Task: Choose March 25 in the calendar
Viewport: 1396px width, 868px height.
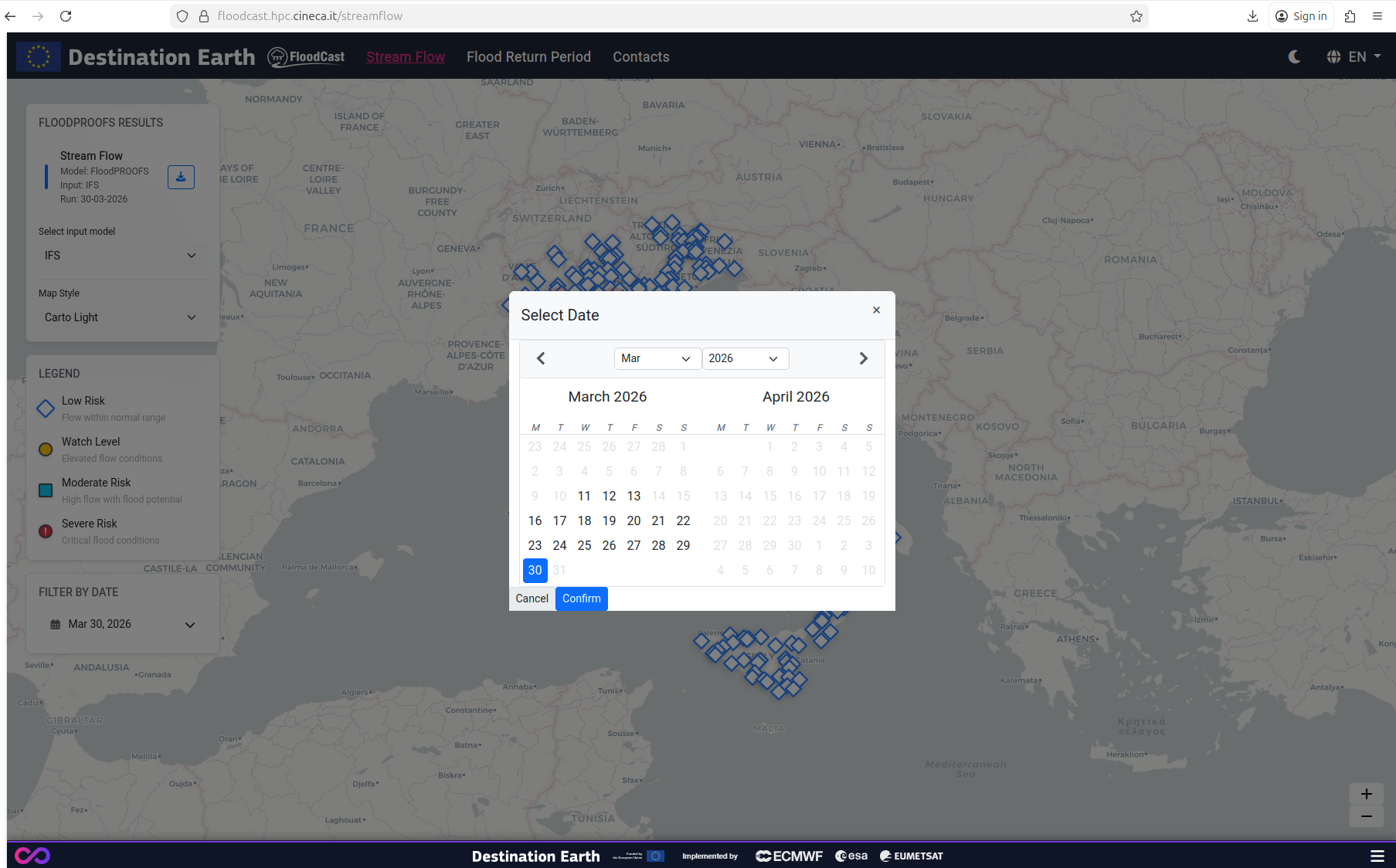Action: click(x=584, y=545)
